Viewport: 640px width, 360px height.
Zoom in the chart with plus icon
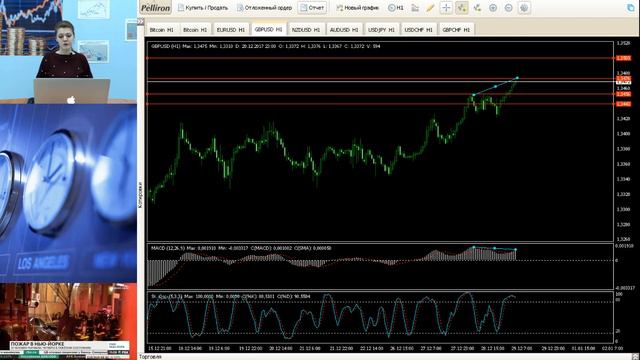coord(493,8)
